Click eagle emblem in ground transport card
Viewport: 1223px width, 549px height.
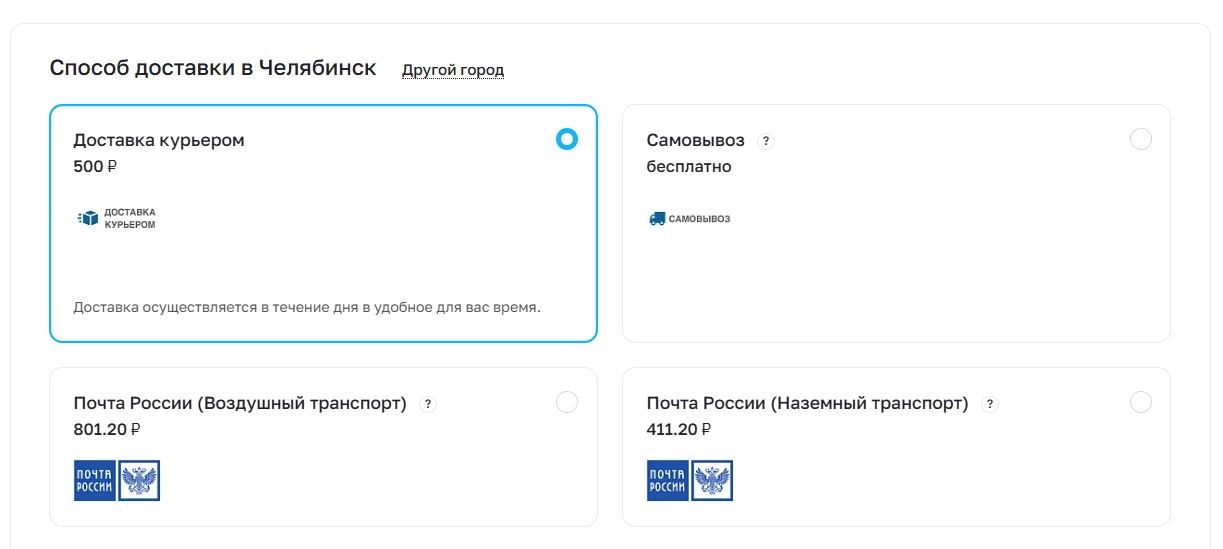tap(712, 480)
